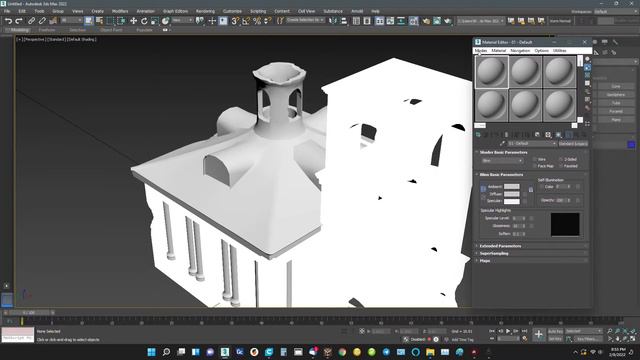Click the Specular color swatch

tap(511, 201)
